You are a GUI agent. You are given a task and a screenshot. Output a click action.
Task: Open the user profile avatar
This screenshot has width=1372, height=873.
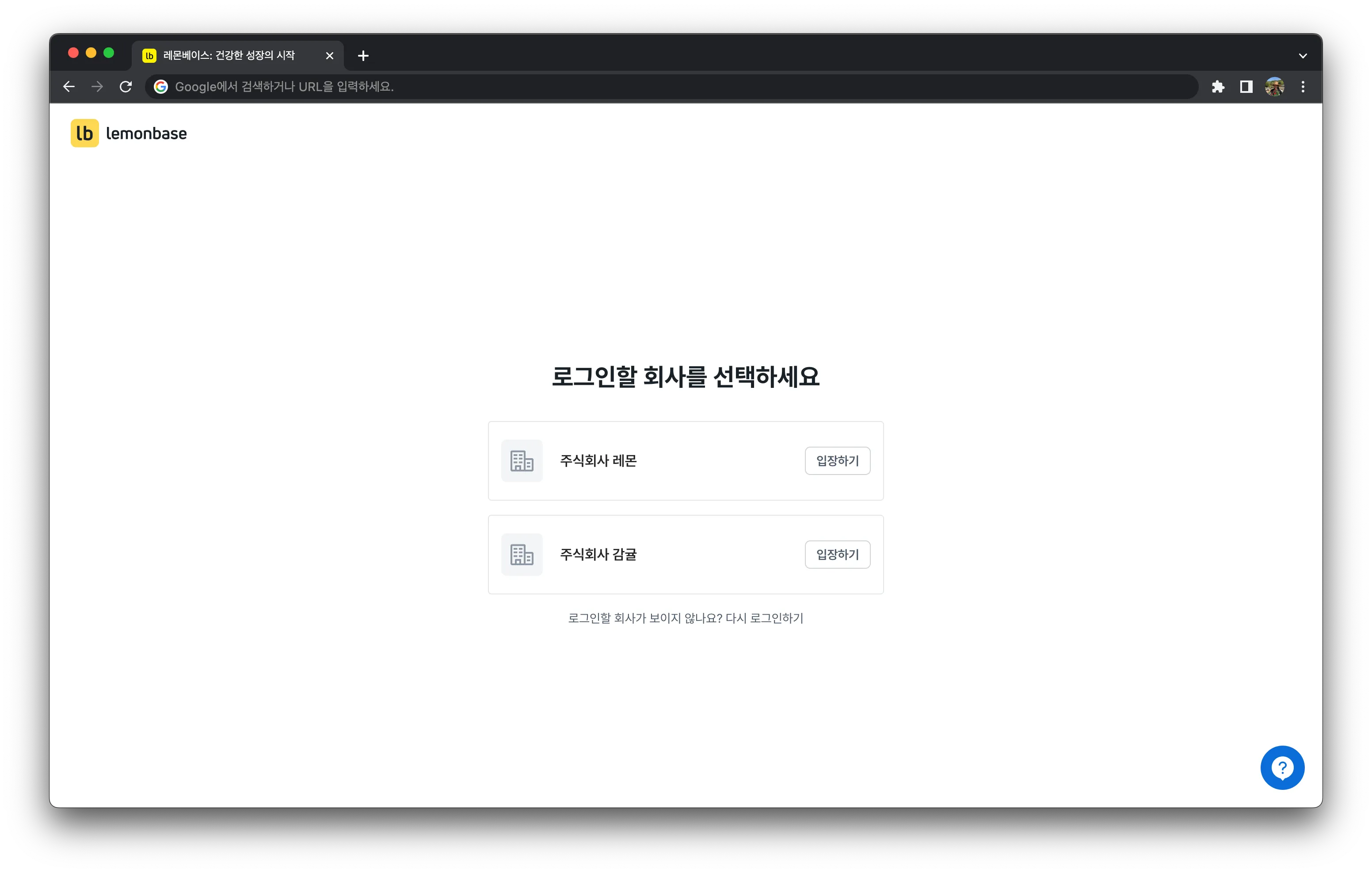pyautogui.click(x=1275, y=87)
